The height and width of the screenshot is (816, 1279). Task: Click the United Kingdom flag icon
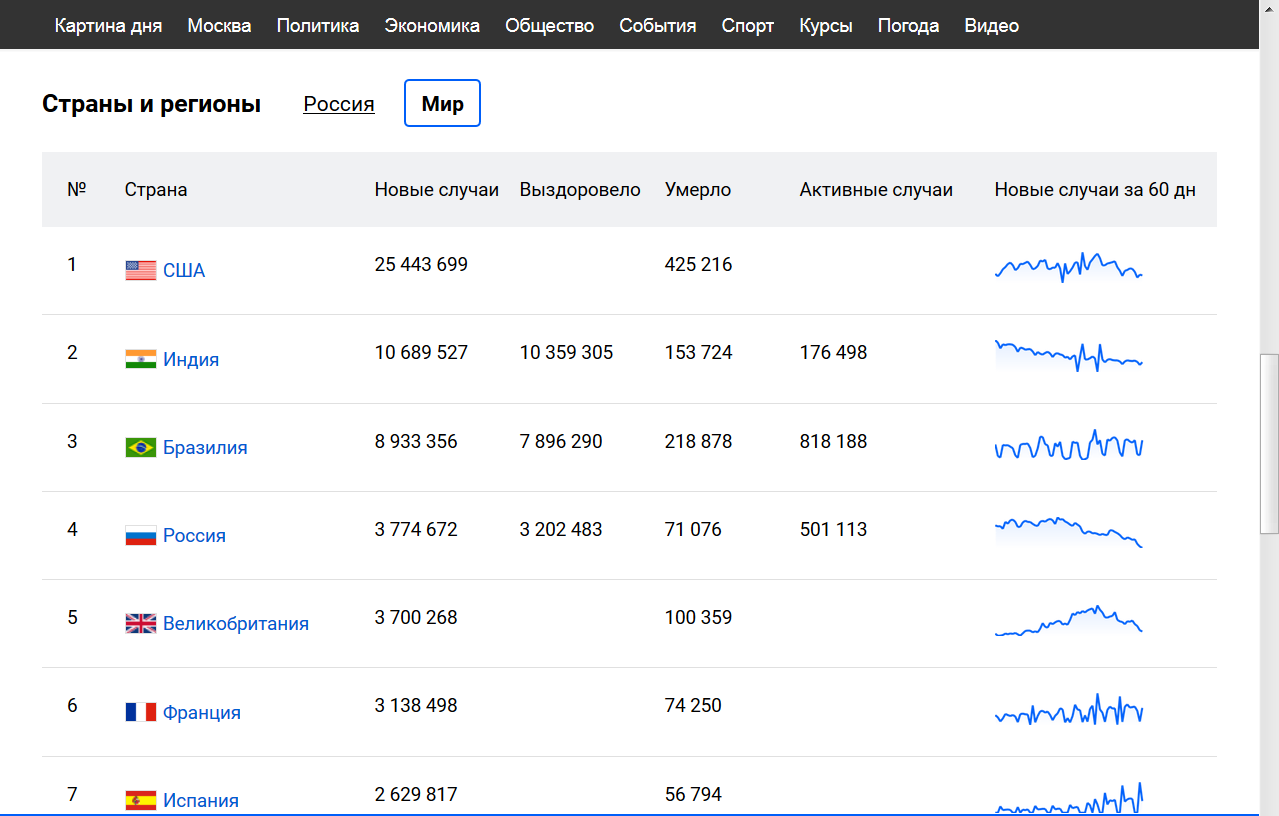141,623
